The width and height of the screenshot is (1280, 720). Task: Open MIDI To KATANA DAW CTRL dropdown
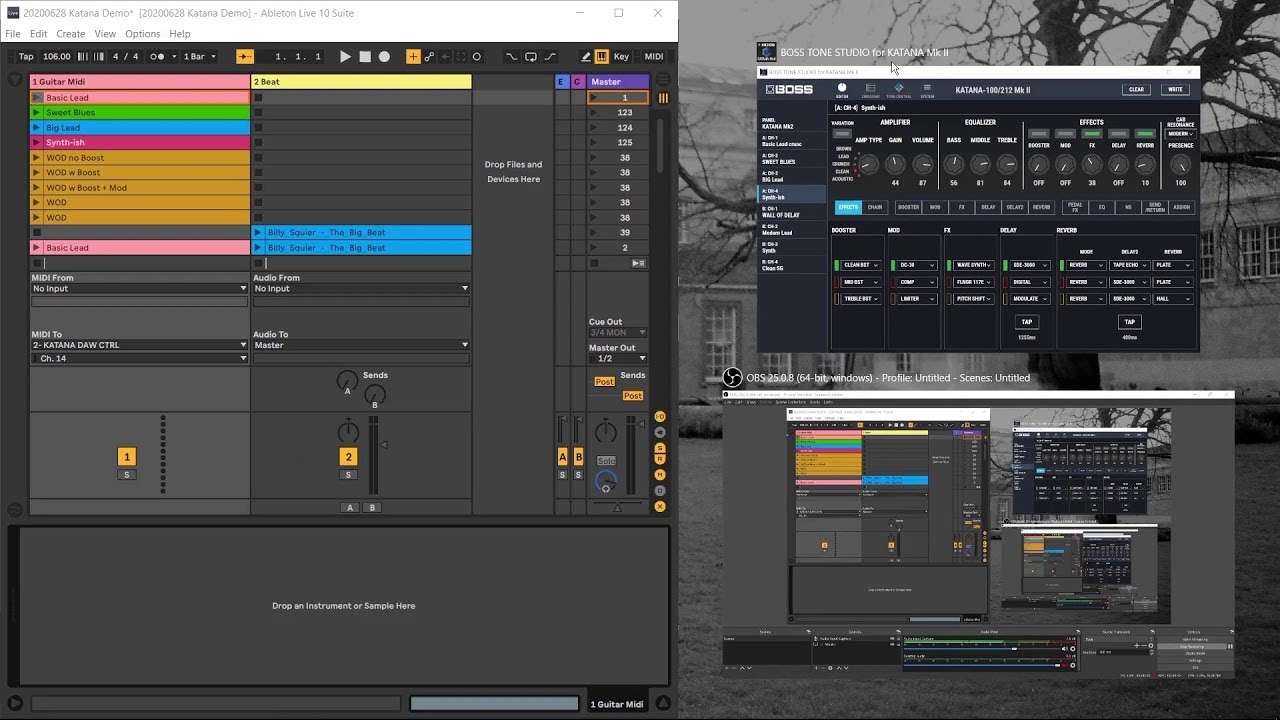(x=139, y=345)
